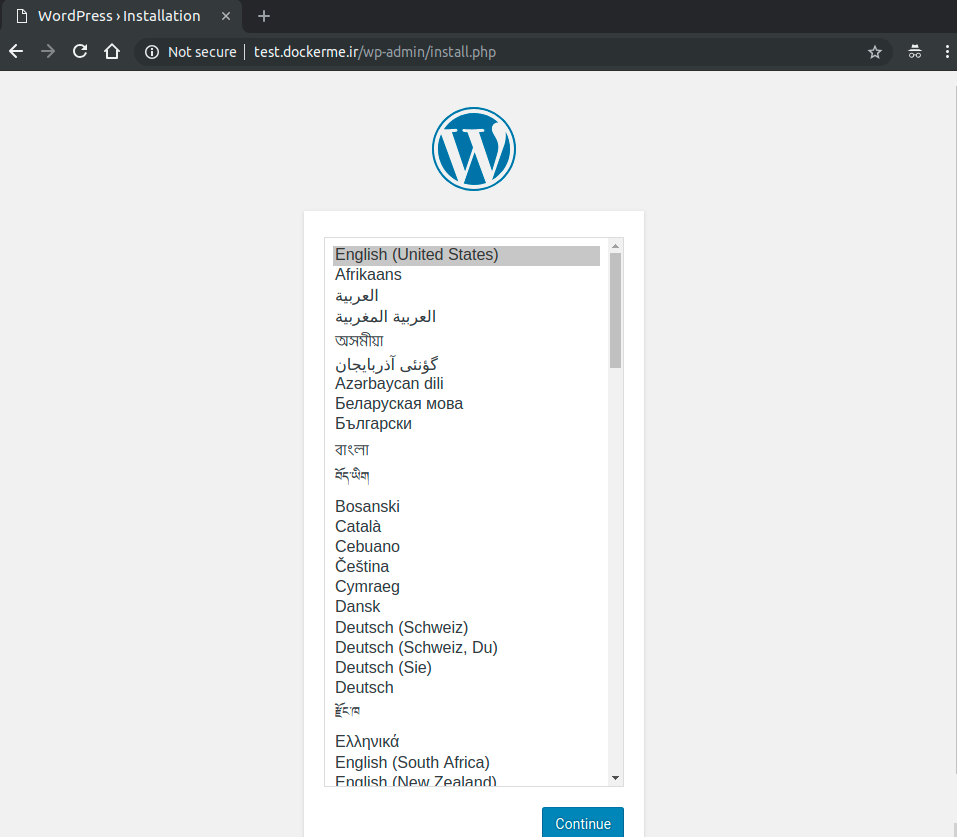Click the language list scroll-down arrow
The height and width of the screenshot is (837, 957).
(615, 778)
